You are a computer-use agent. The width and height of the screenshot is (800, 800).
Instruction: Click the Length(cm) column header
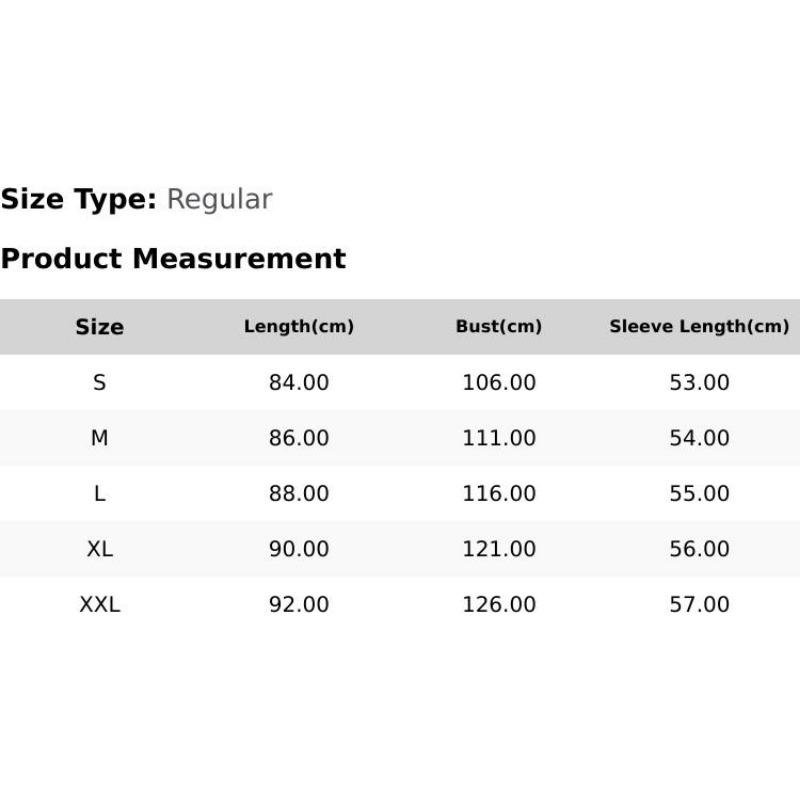click(299, 327)
